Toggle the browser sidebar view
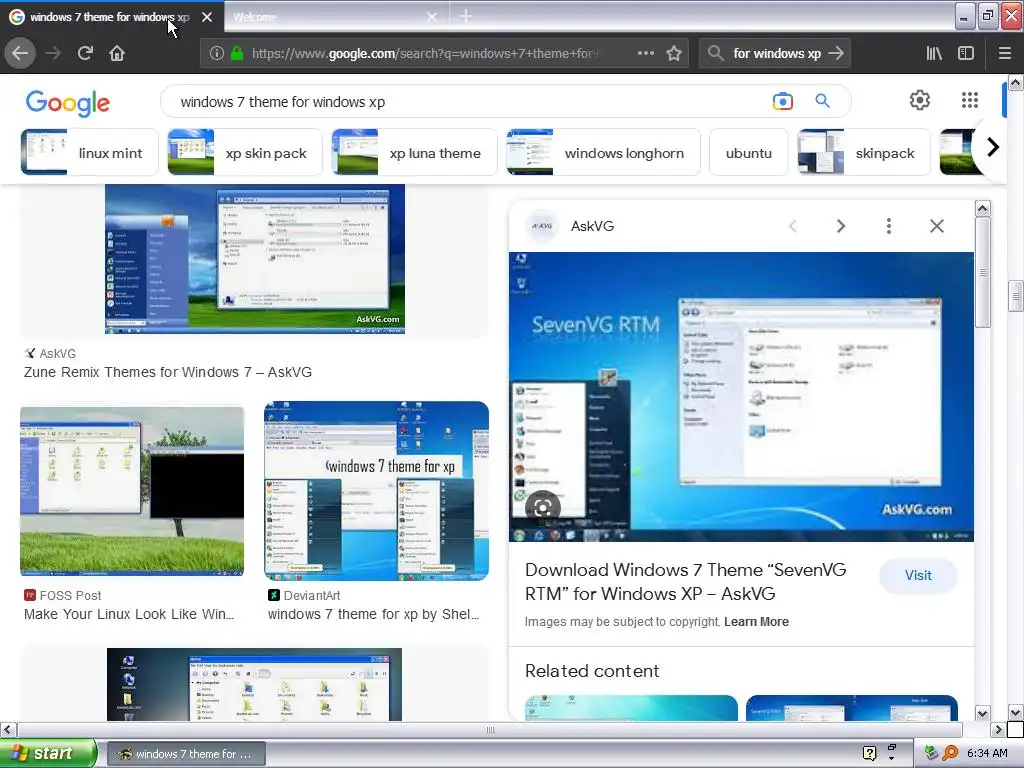1024x768 pixels. [x=966, y=54]
